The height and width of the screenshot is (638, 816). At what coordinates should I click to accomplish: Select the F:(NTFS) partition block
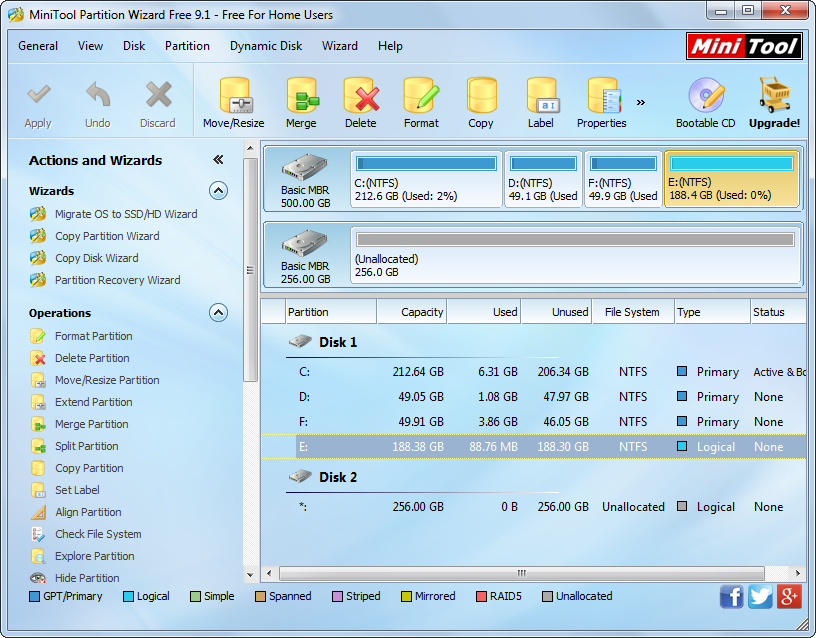tap(623, 180)
